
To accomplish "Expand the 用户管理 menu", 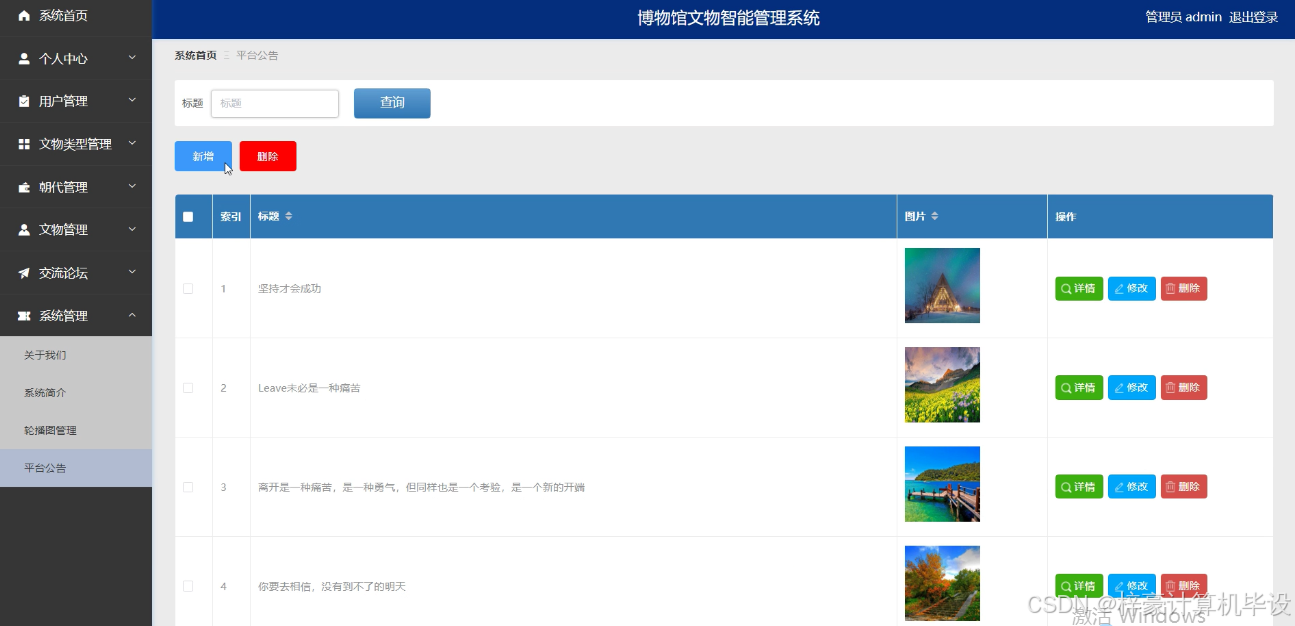I will click(75, 101).
